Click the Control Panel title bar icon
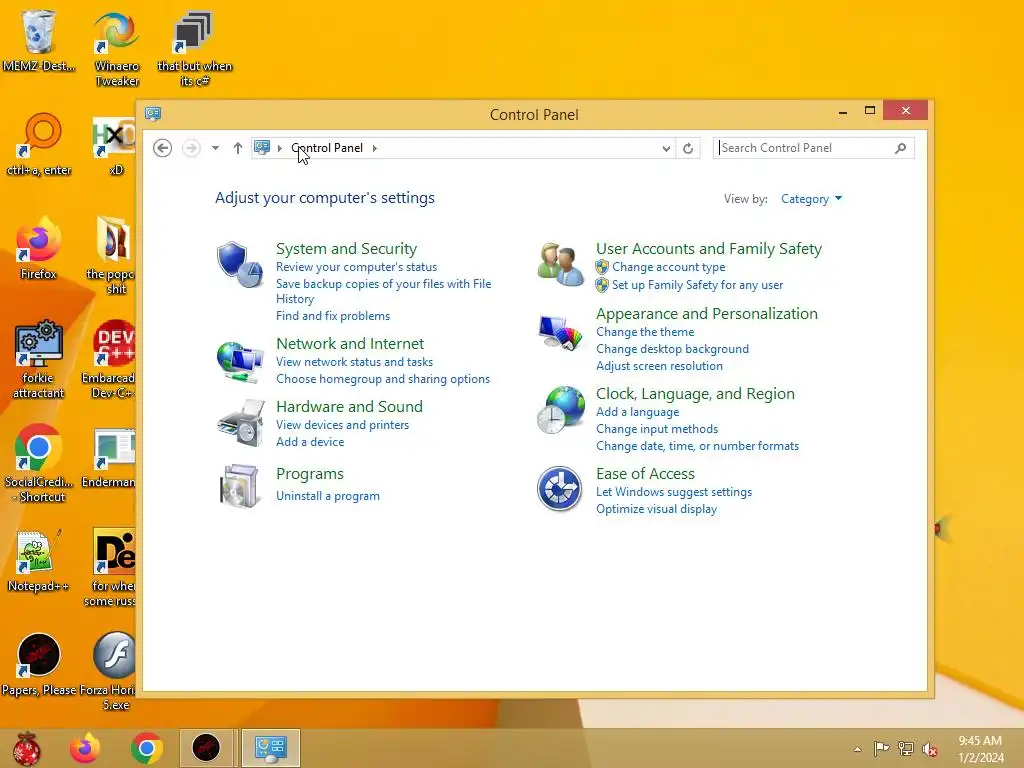 [x=153, y=114]
